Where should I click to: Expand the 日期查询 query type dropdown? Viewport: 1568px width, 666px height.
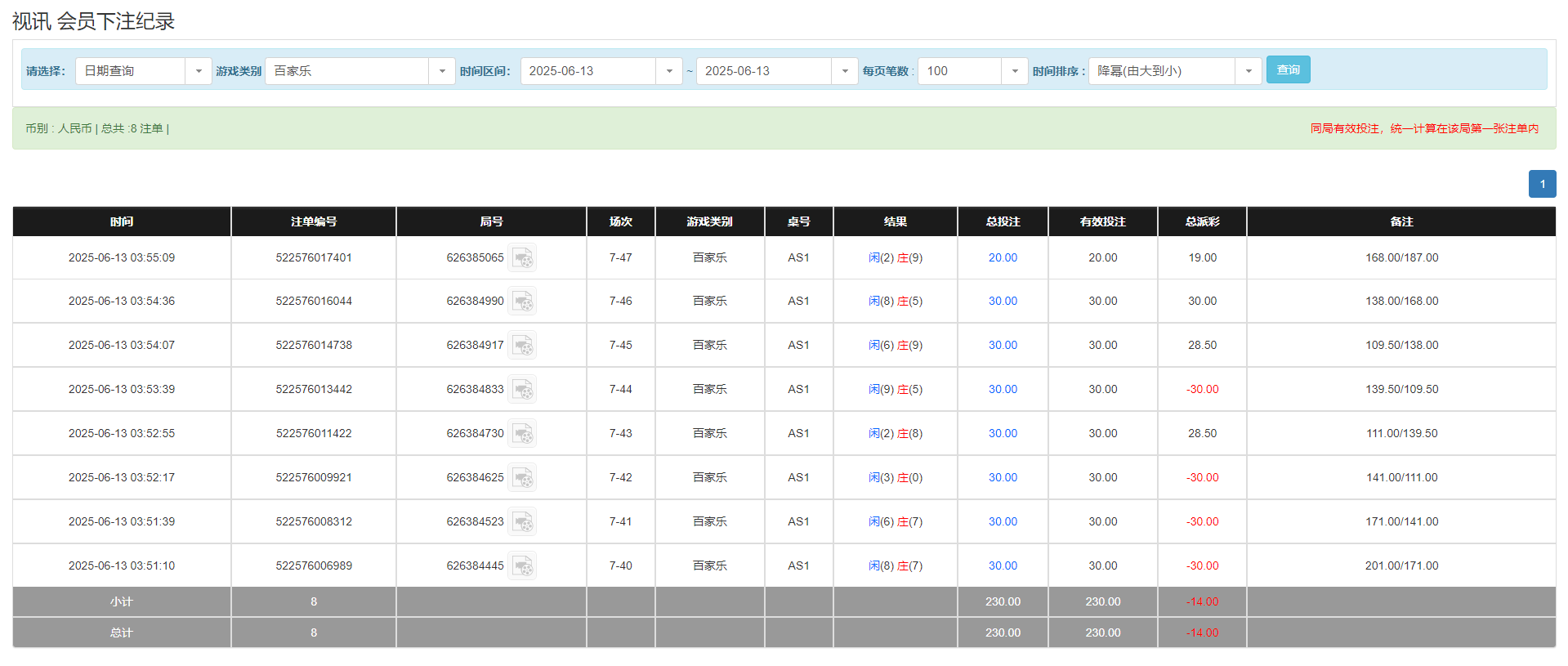198,71
